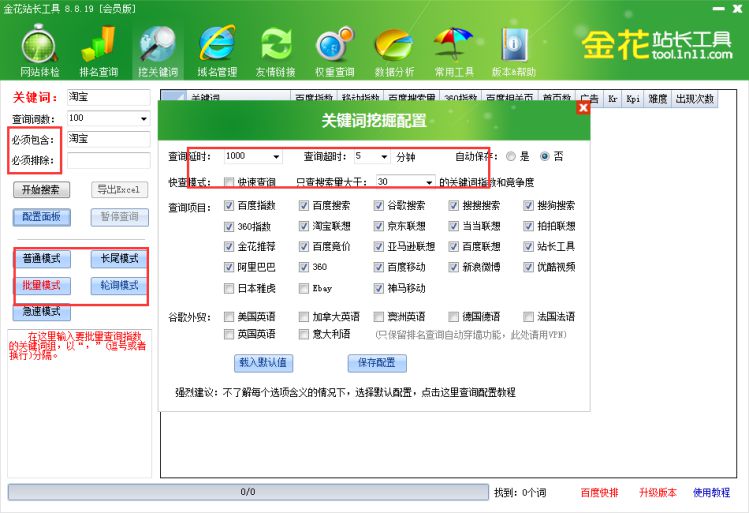
Task: Minimize the 金花站长工具 window
Action: tap(718, 9)
